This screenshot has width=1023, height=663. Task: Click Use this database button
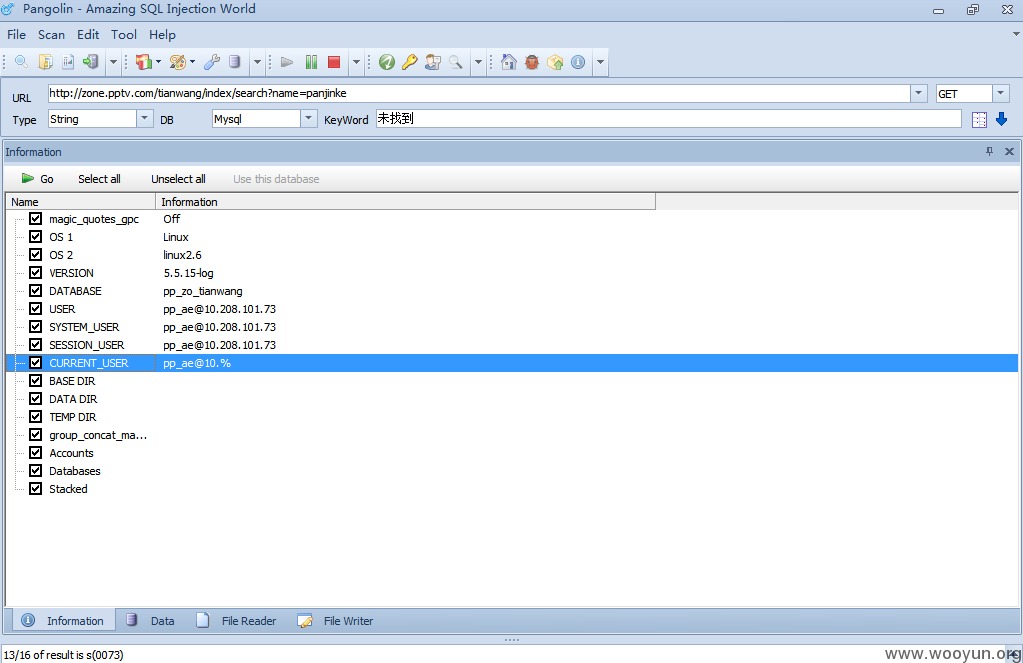tap(276, 179)
